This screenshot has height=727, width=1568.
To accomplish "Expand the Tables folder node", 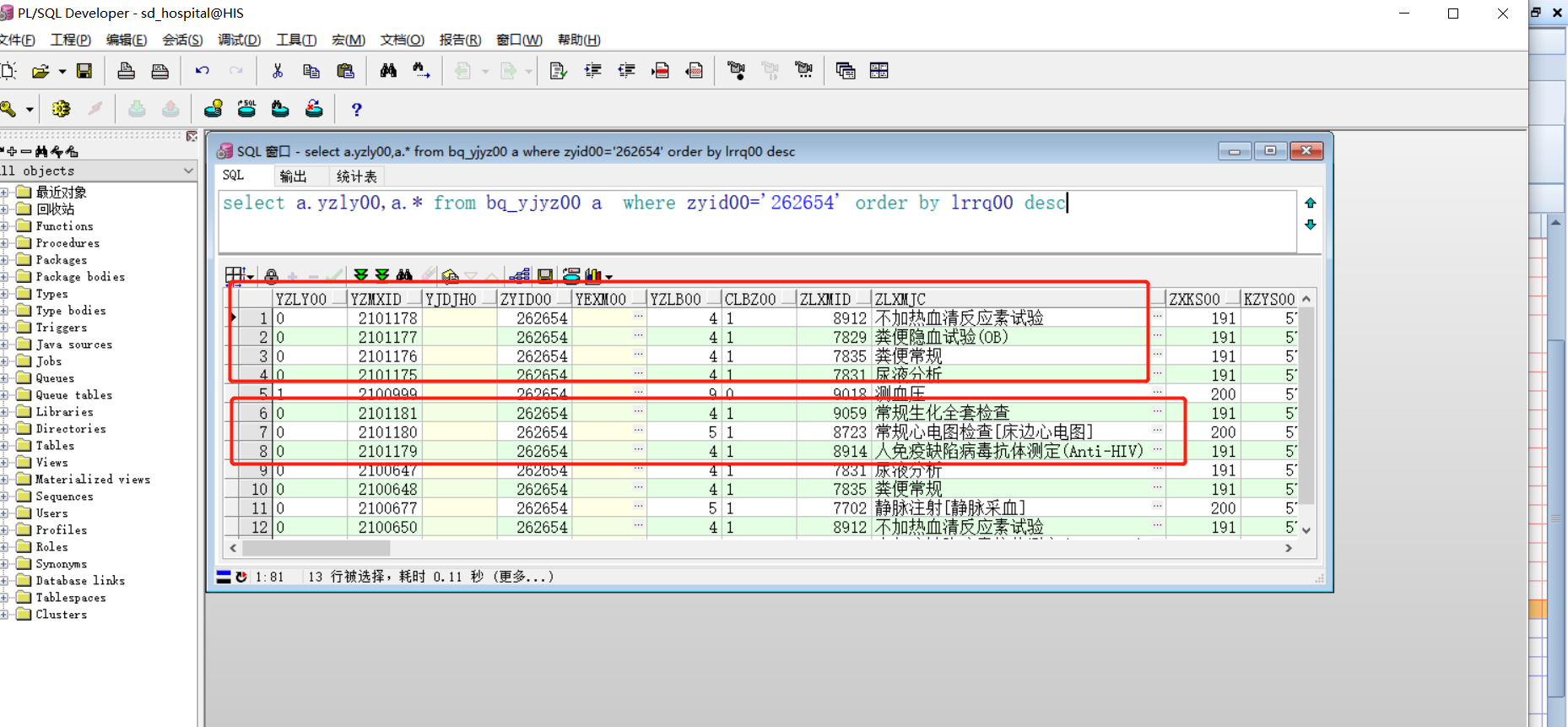I will coord(4,446).
